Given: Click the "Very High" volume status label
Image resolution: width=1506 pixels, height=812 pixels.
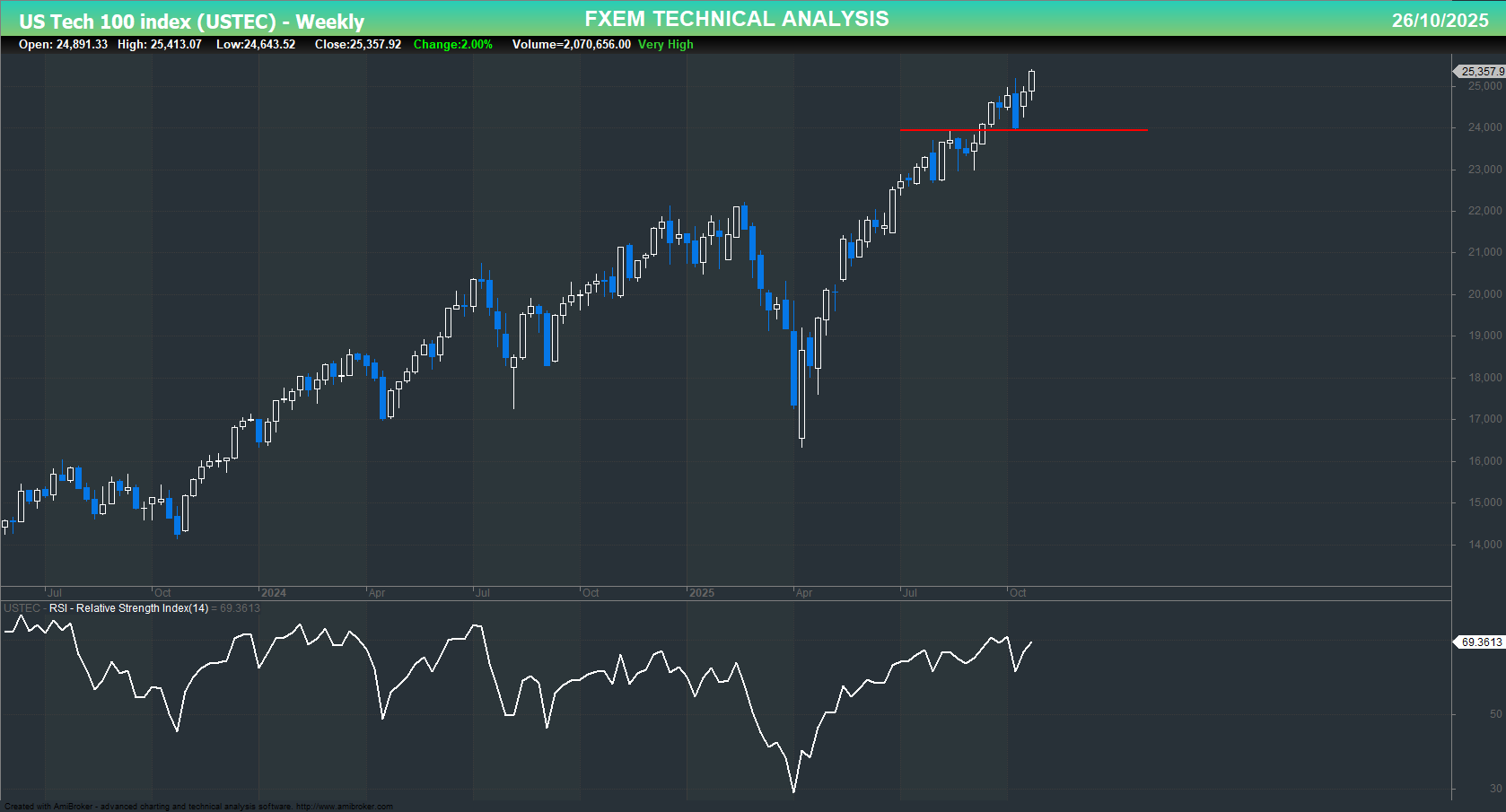Looking at the screenshot, I should tap(665, 45).
